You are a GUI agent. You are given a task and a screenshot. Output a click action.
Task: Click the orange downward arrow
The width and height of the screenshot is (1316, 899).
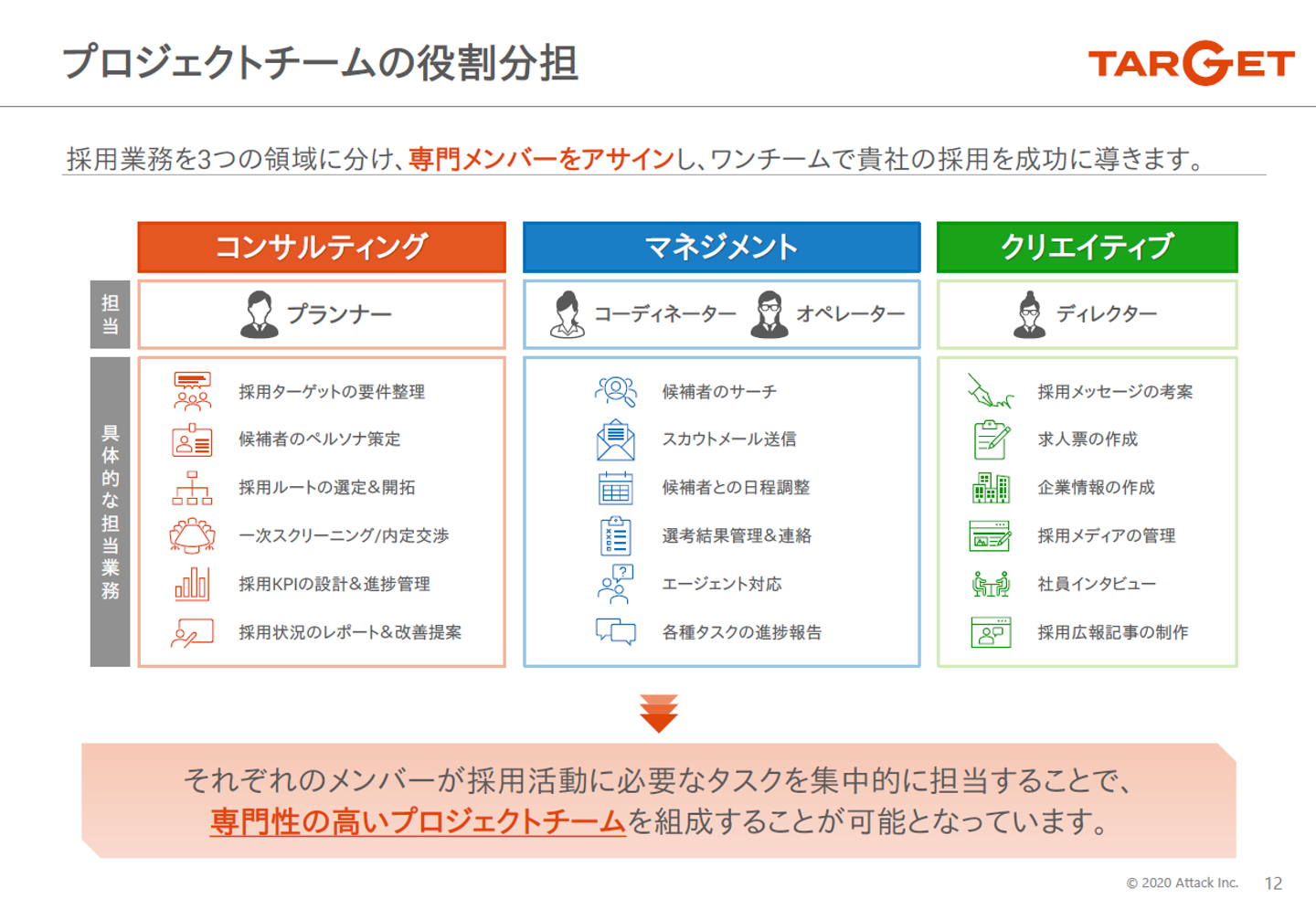pos(659,714)
